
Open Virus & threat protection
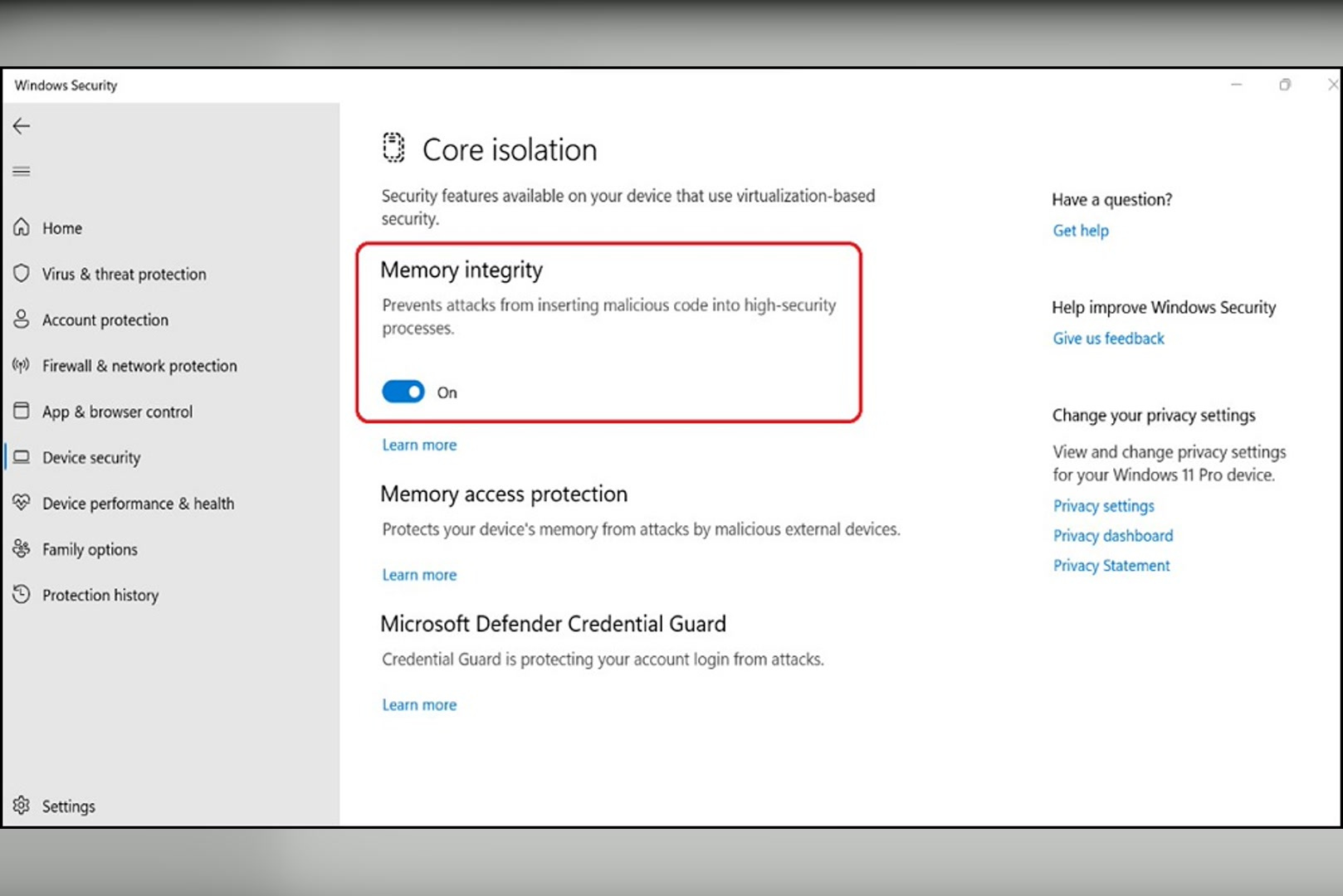click(x=125, y=274)
